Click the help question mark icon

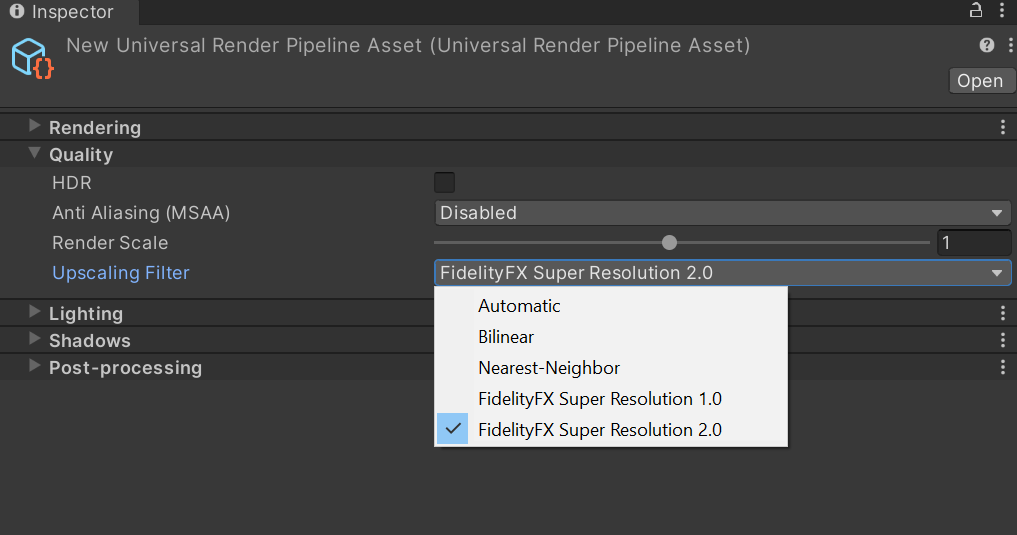tap(986, 45)
